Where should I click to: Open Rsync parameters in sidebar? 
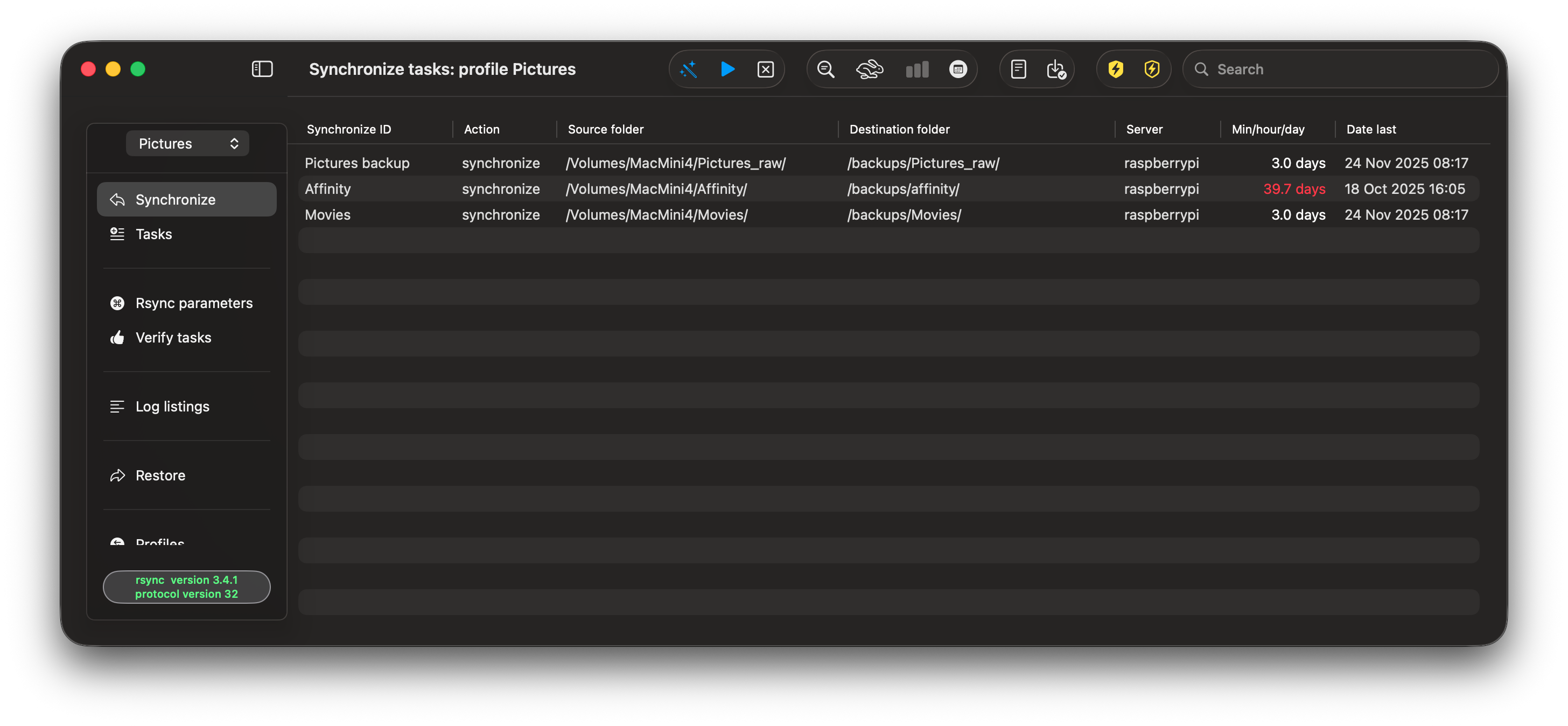pyautogui.click(x=193, y=303)
